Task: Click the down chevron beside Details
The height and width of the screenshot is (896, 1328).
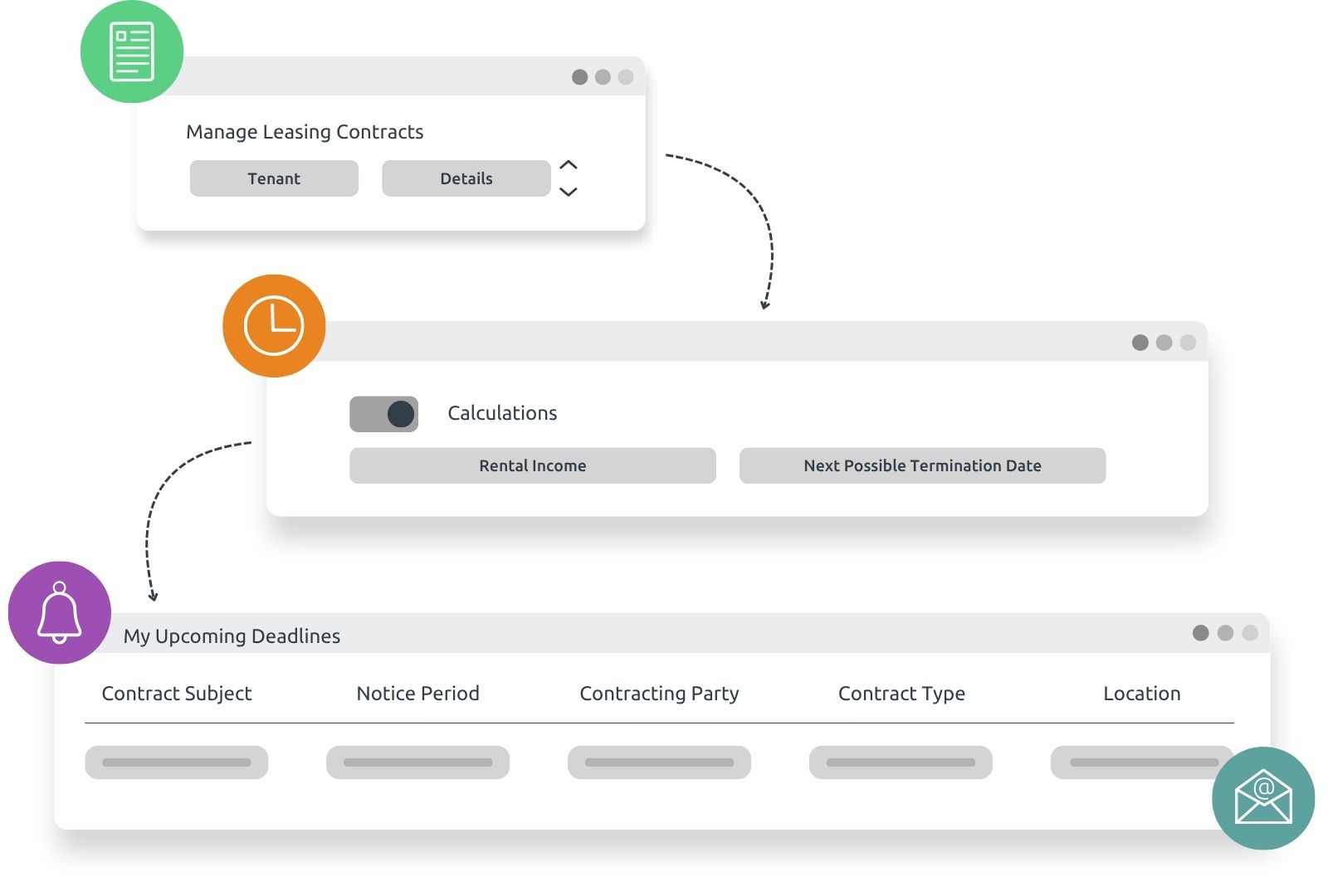Action: tap(568, 192)
